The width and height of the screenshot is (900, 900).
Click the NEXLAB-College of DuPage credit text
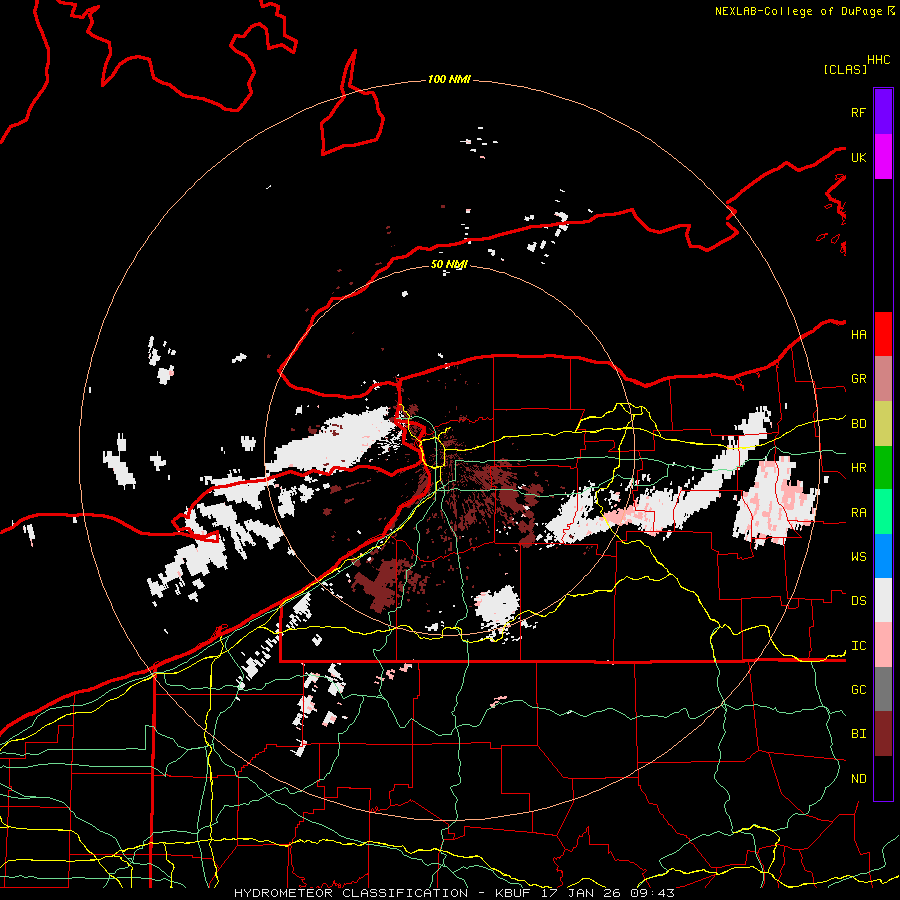click(x=798, y=11)
